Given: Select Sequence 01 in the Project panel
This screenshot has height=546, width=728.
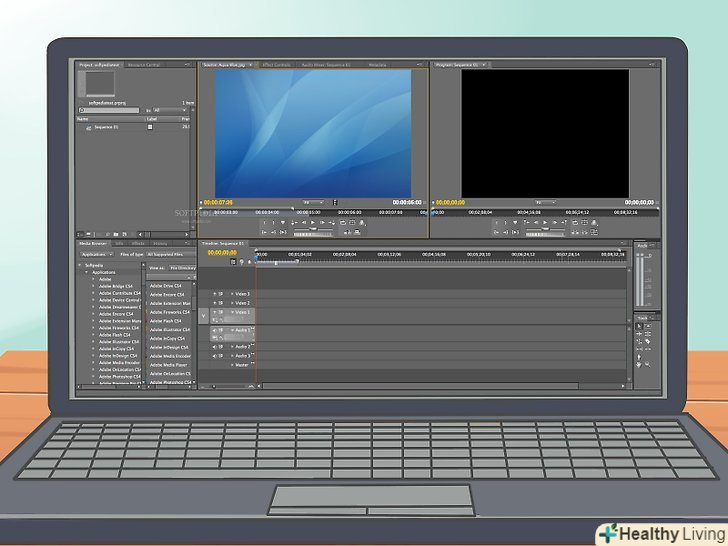Looking at the screenshot, I should (x=105, y=128).
